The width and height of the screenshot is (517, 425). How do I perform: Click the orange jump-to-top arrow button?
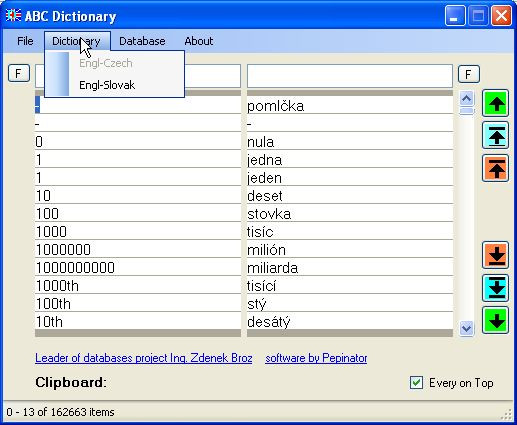[495, 168]
